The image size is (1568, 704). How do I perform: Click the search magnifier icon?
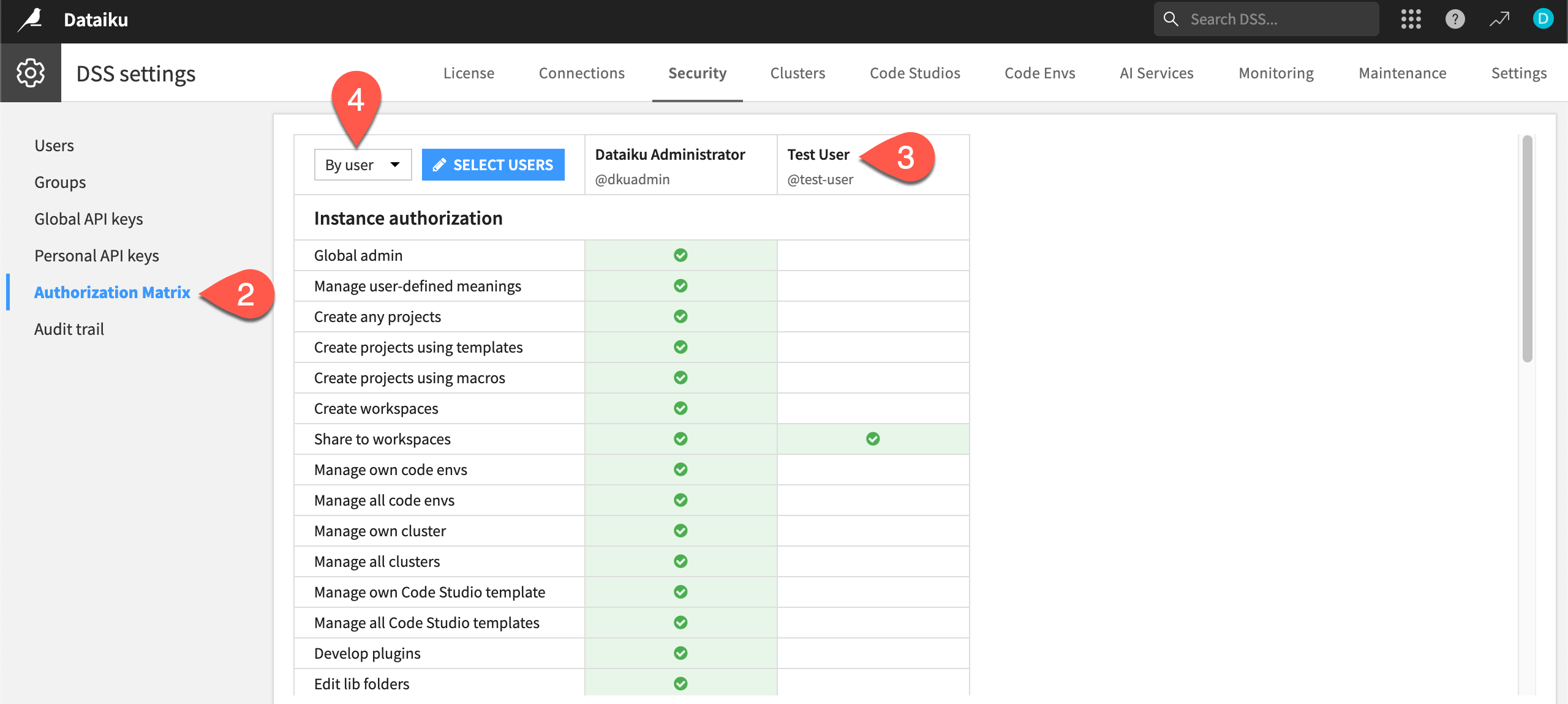1170,19
